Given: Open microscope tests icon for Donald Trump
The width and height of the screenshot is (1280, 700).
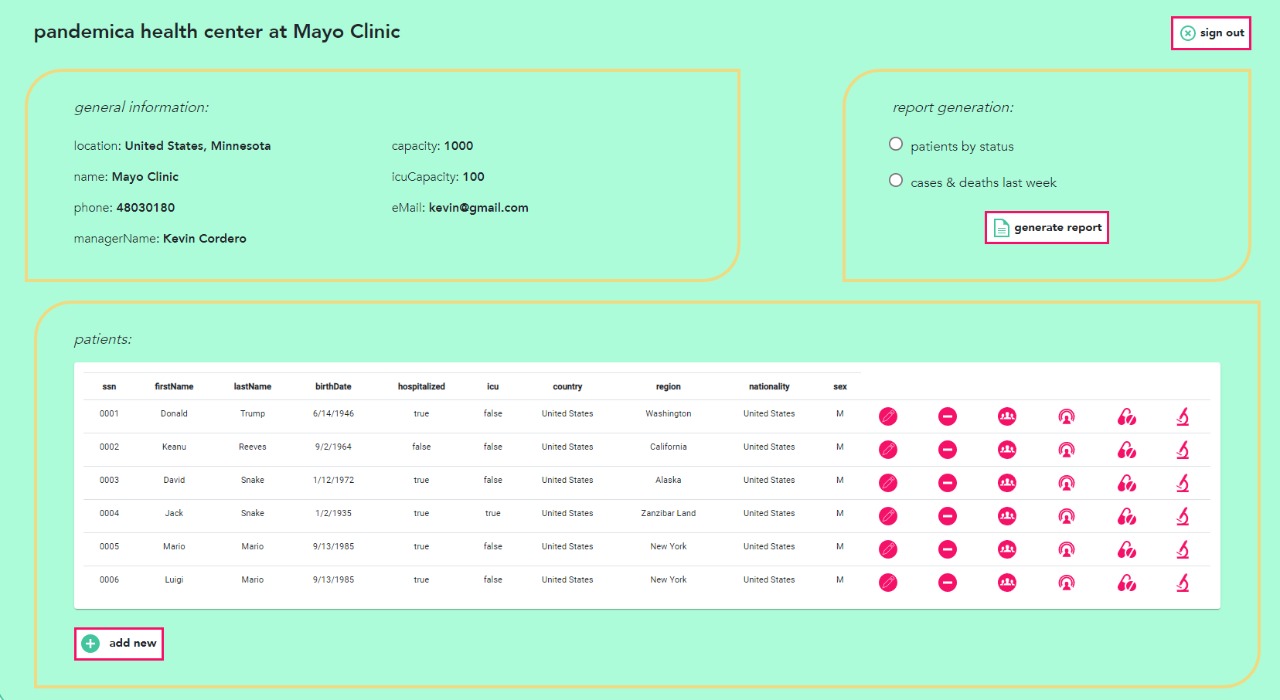Looking at the screenshot, I should click(1183, 416).
